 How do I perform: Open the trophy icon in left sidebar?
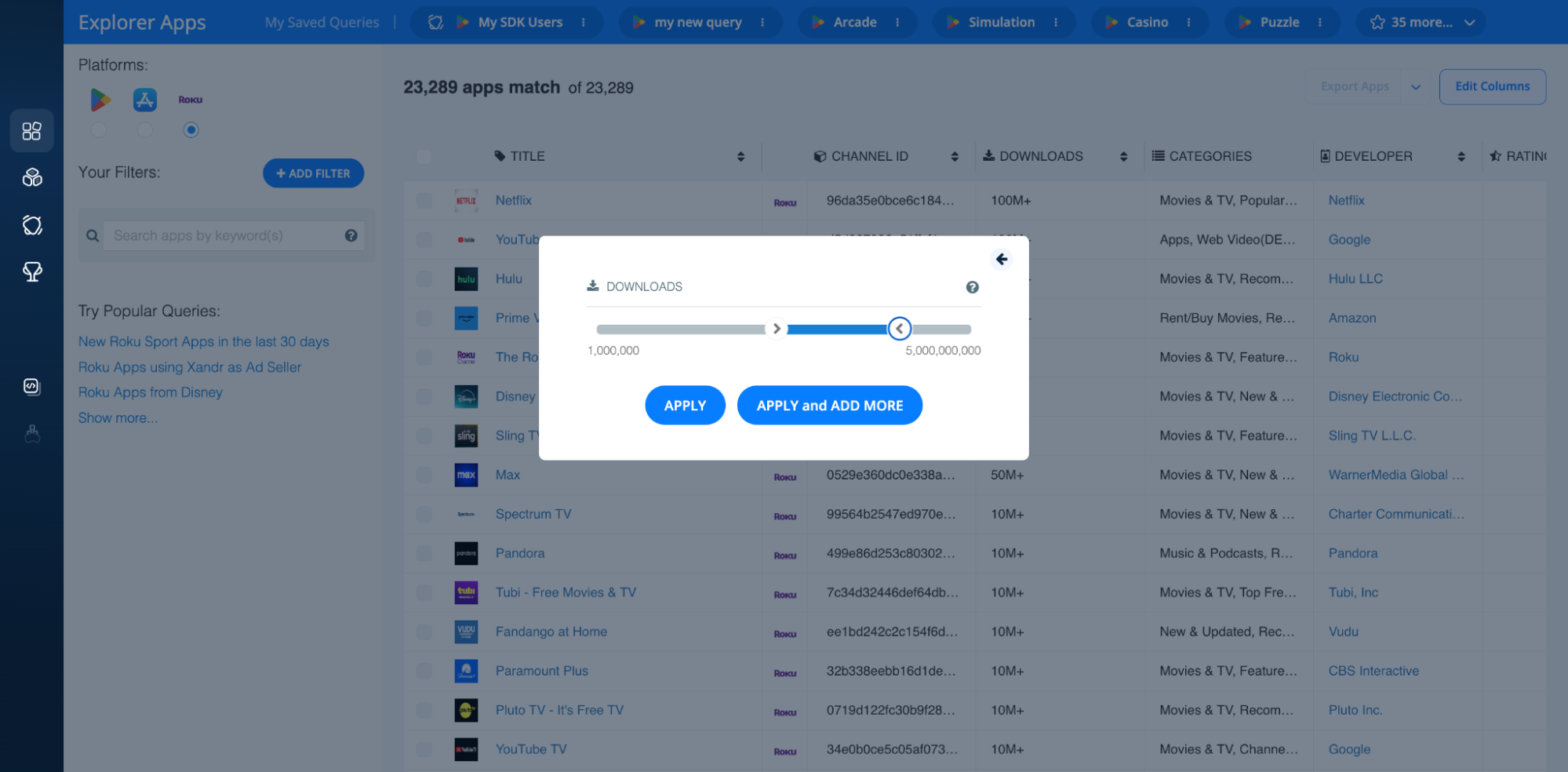(x=32, y=272)
